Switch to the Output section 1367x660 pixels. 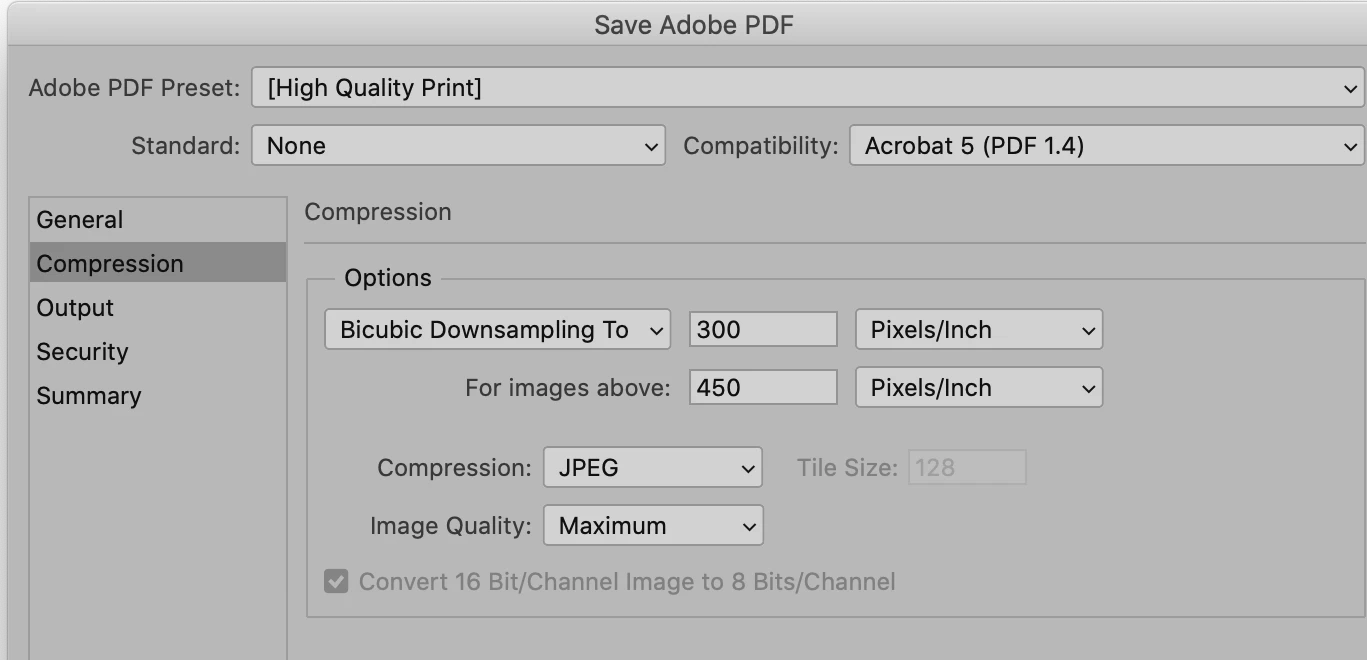pyautogui.click(x=76, y=308)
